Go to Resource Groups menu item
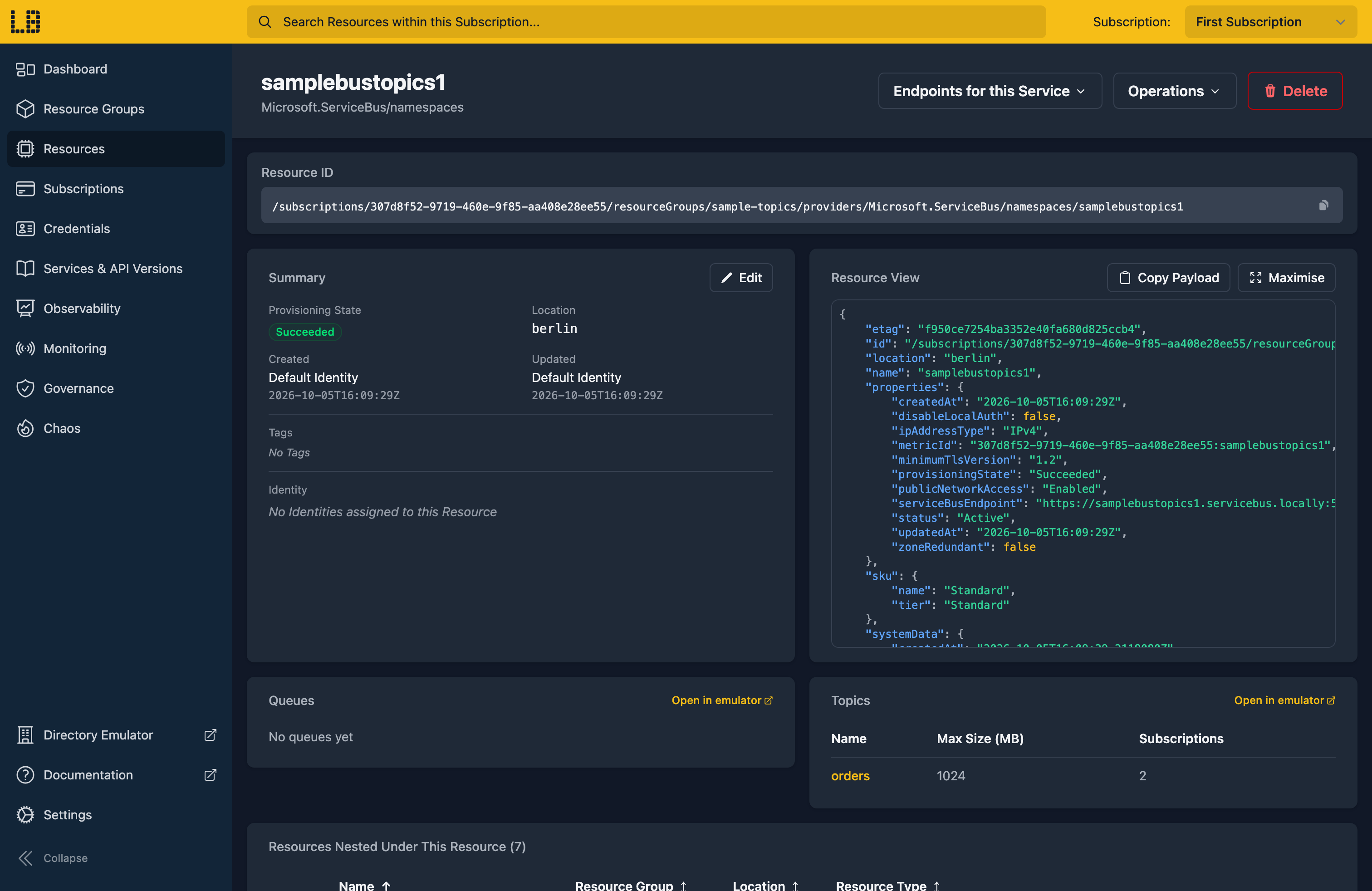 tap(116, 109)
